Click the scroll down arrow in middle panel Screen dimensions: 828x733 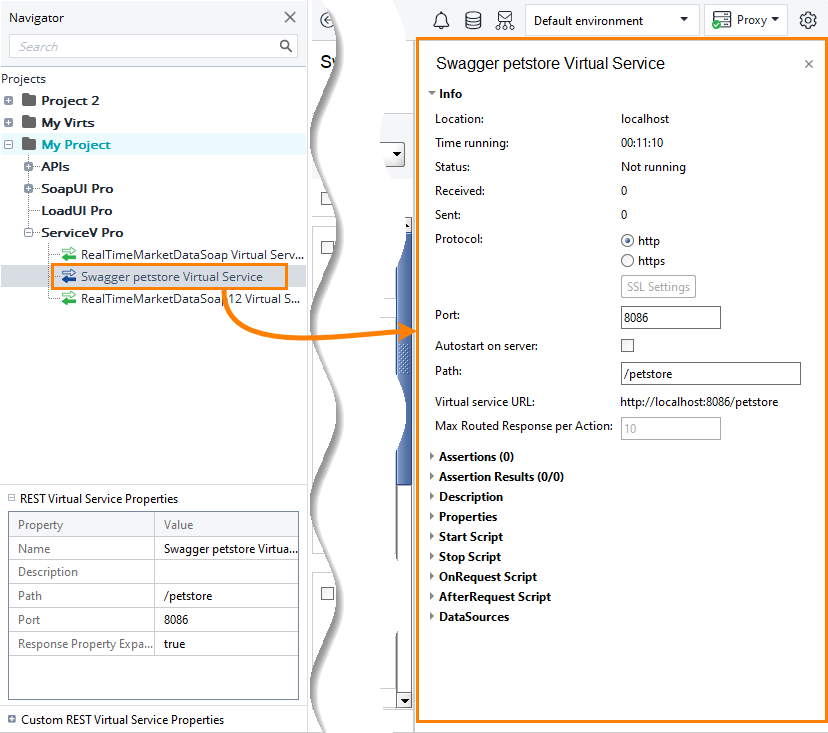click(404, 701)
